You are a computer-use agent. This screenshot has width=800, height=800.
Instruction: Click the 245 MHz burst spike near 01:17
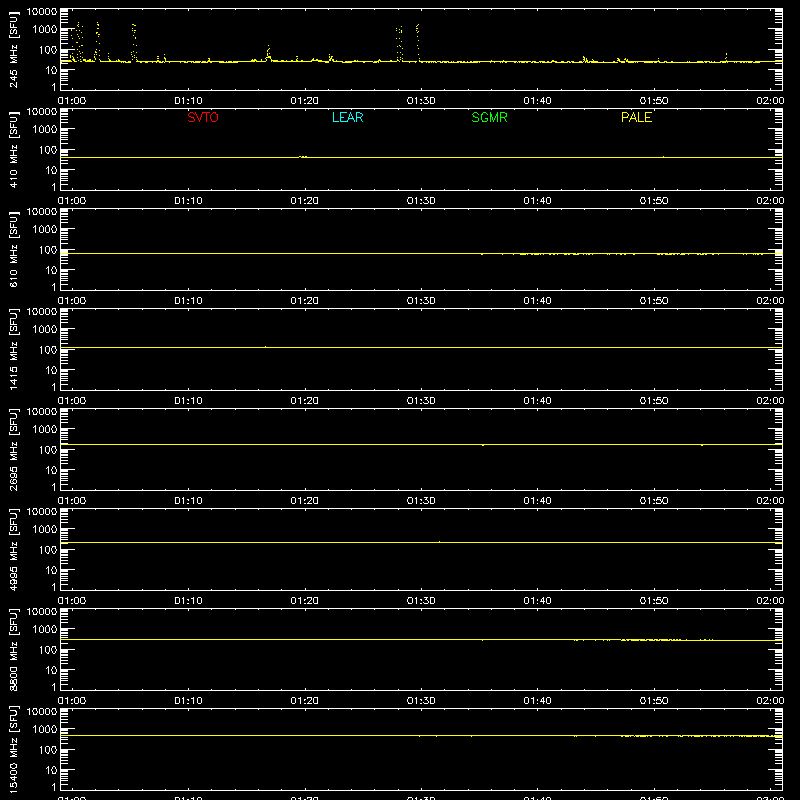pos(268,54)
